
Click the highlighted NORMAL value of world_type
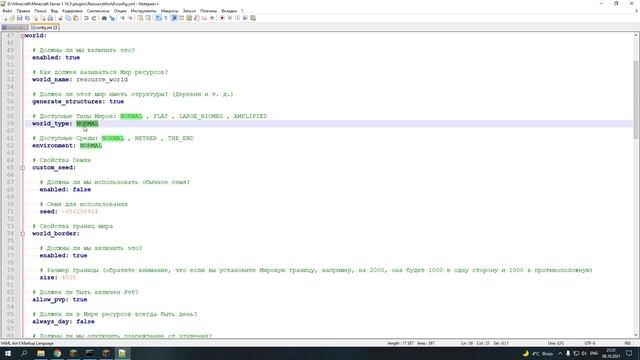(x=87, y=124)
